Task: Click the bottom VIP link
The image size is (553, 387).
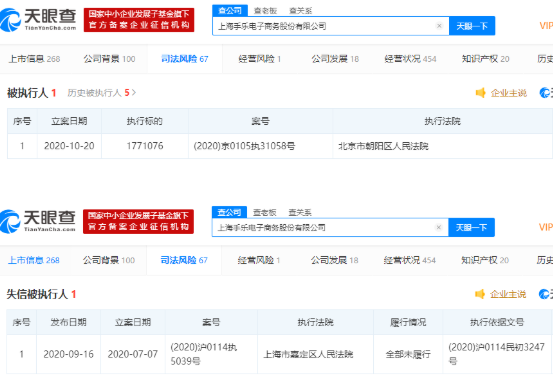Action: (546, 227)
